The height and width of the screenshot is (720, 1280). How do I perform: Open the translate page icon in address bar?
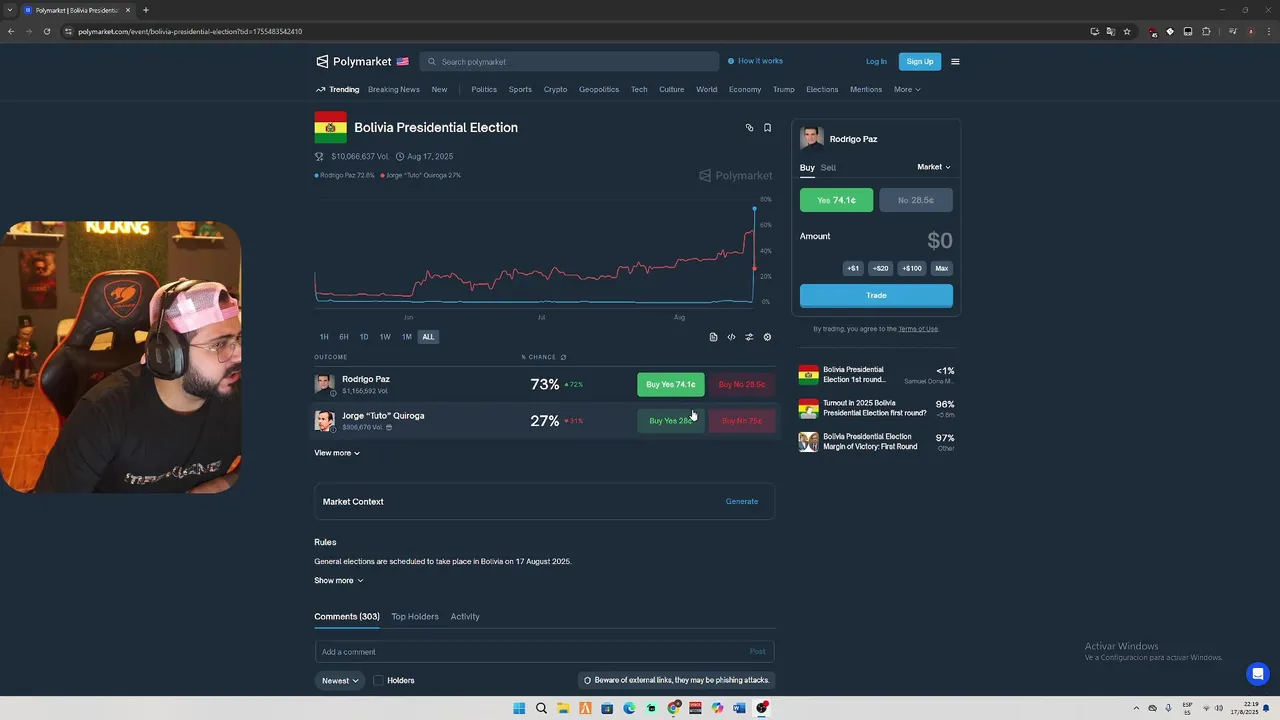pyautogui.click(x=1111, y=31)
